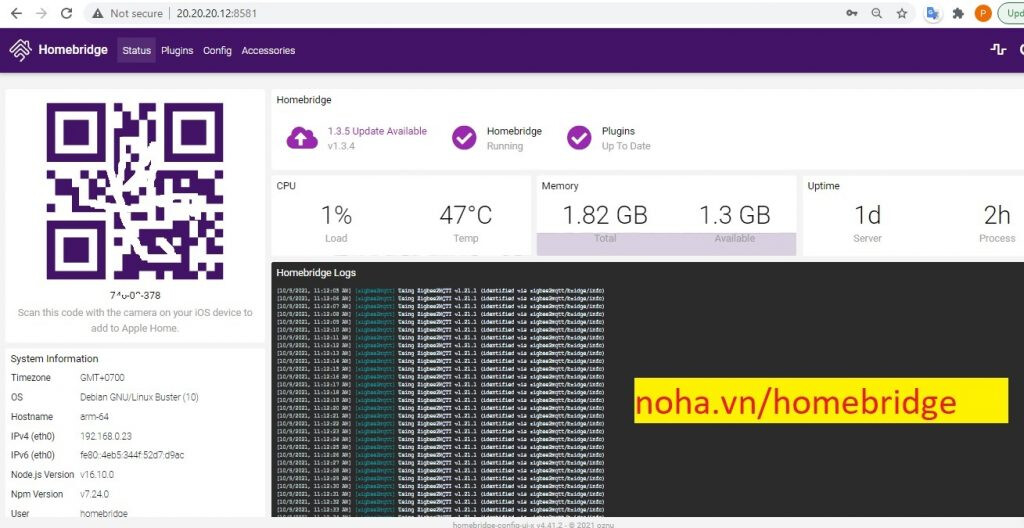This screenshot has width=1024, height=528.
Task: Click the saved passwords key icon
Action: [x=851, y=14]
